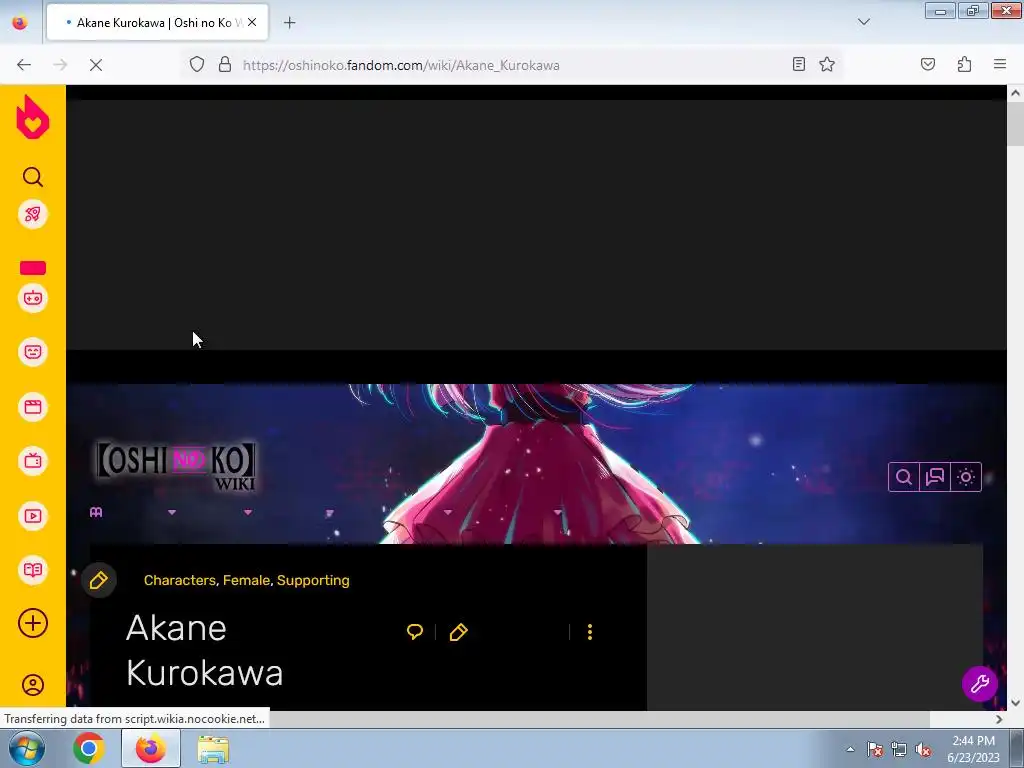Click the horizontal scrollbar right arrow

coord(999,719)
